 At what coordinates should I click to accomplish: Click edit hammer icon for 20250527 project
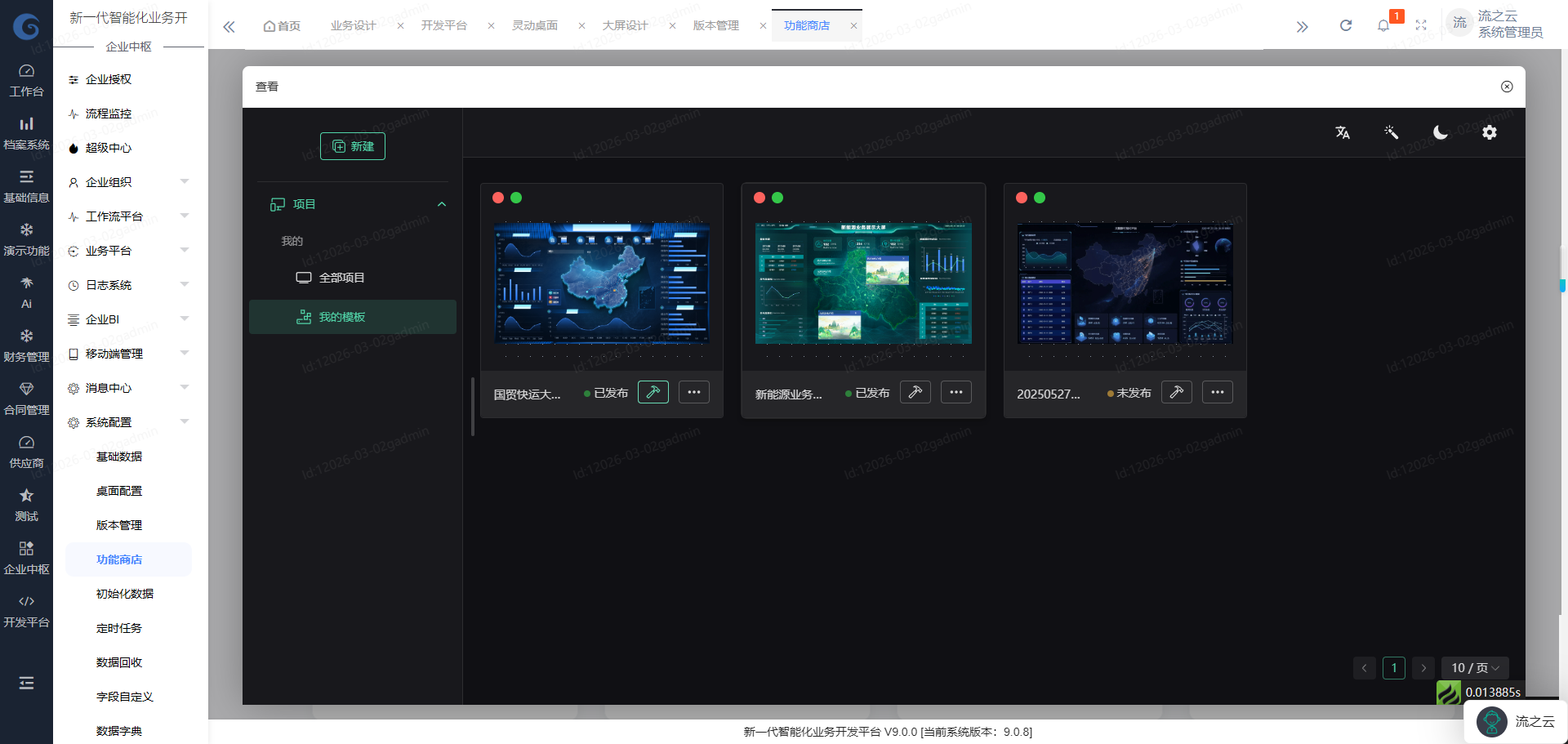1176,392
